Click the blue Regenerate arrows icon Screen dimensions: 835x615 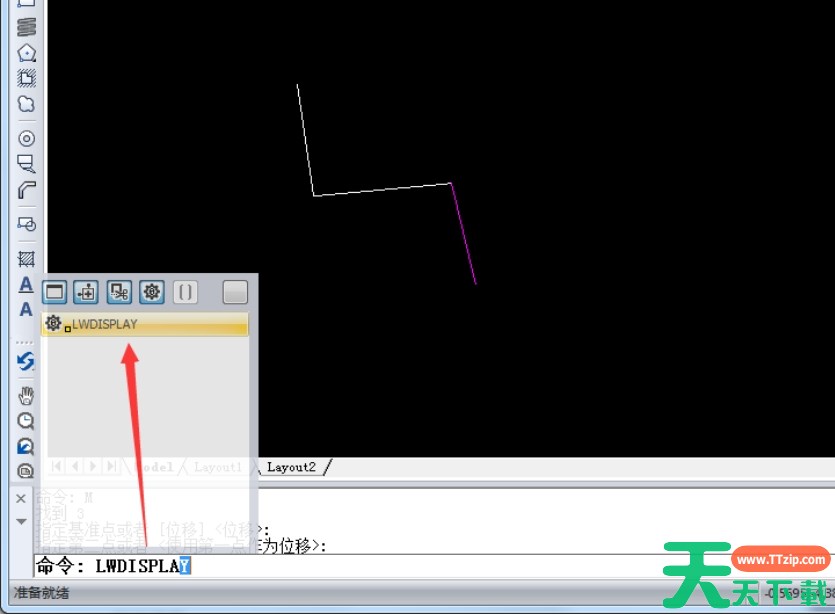(x=26, y=361)
